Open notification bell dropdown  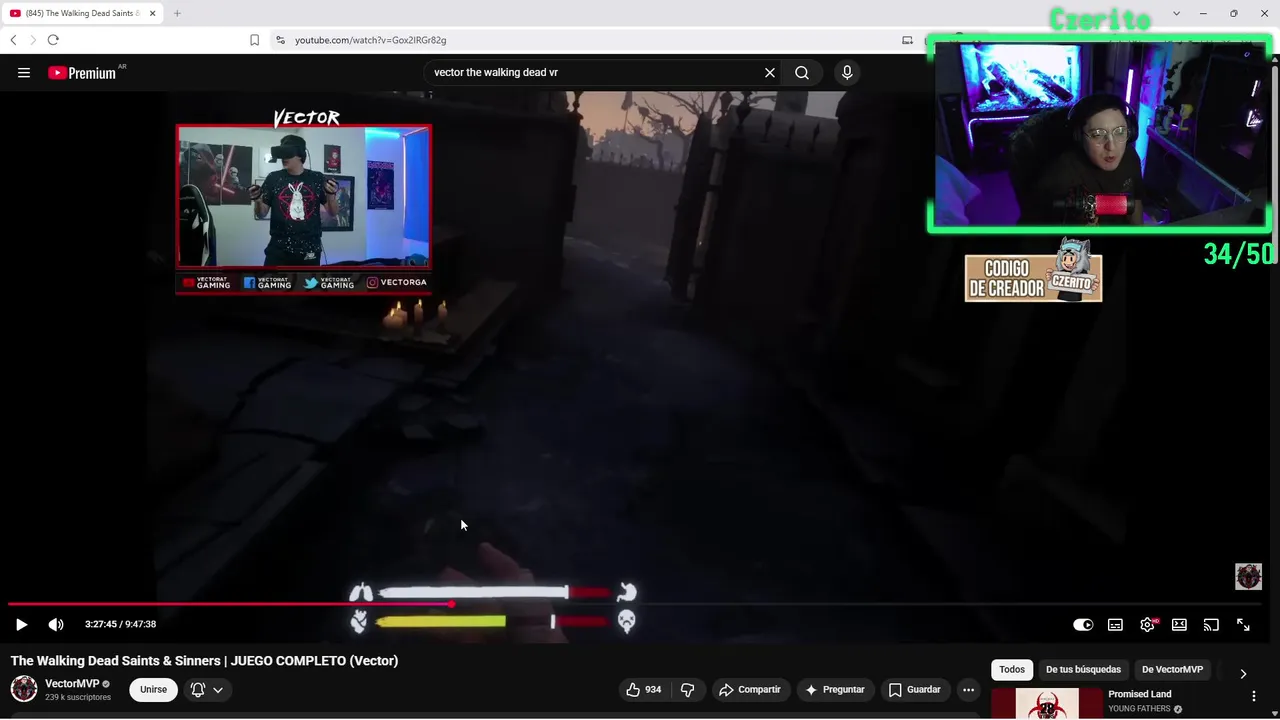pyautogui.click(x=207, y=690)
